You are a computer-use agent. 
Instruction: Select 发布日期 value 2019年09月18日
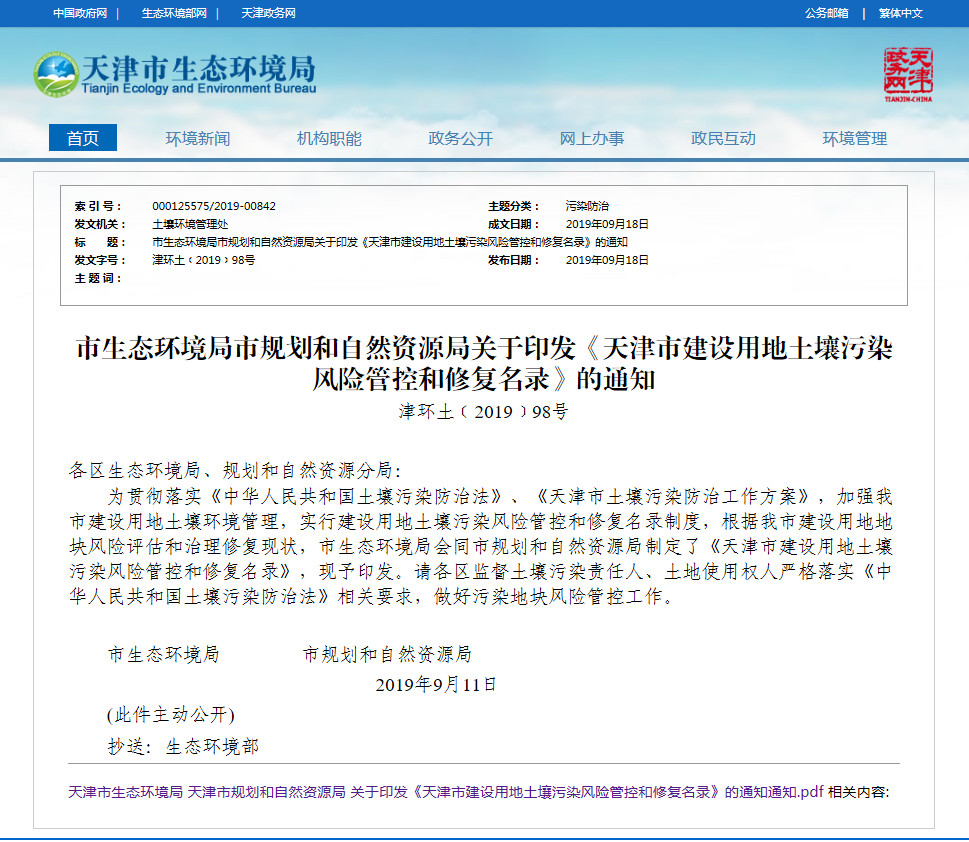pyautogui.click(x=607, y=260)
